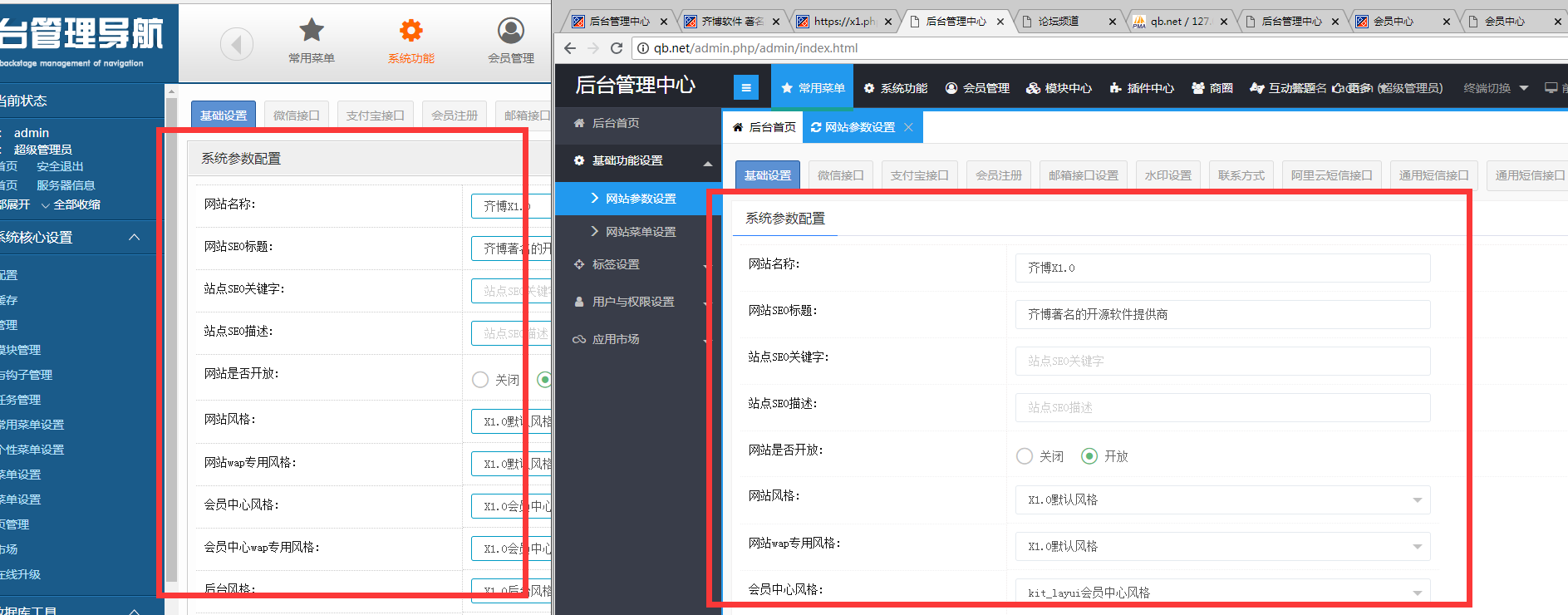1568x615 pixels.
Task: Click the orange 系统功能 gear icon
Action: pos(410,32)
